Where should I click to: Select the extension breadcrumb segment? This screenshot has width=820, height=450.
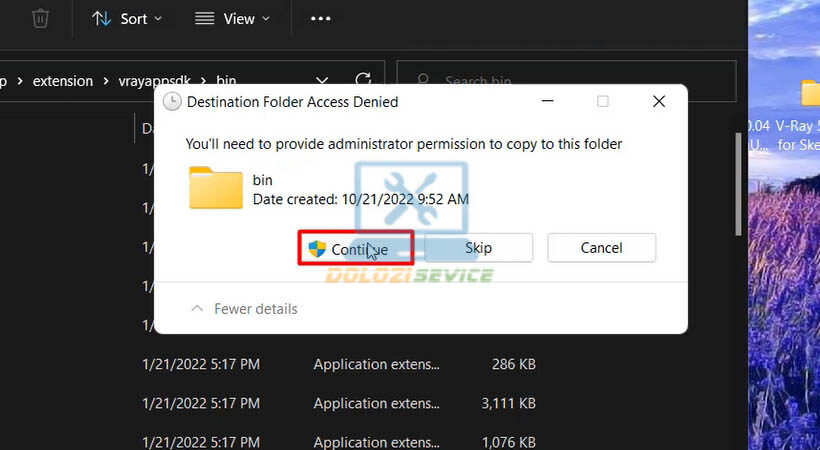pyautogui.click(x=63, y=80)
